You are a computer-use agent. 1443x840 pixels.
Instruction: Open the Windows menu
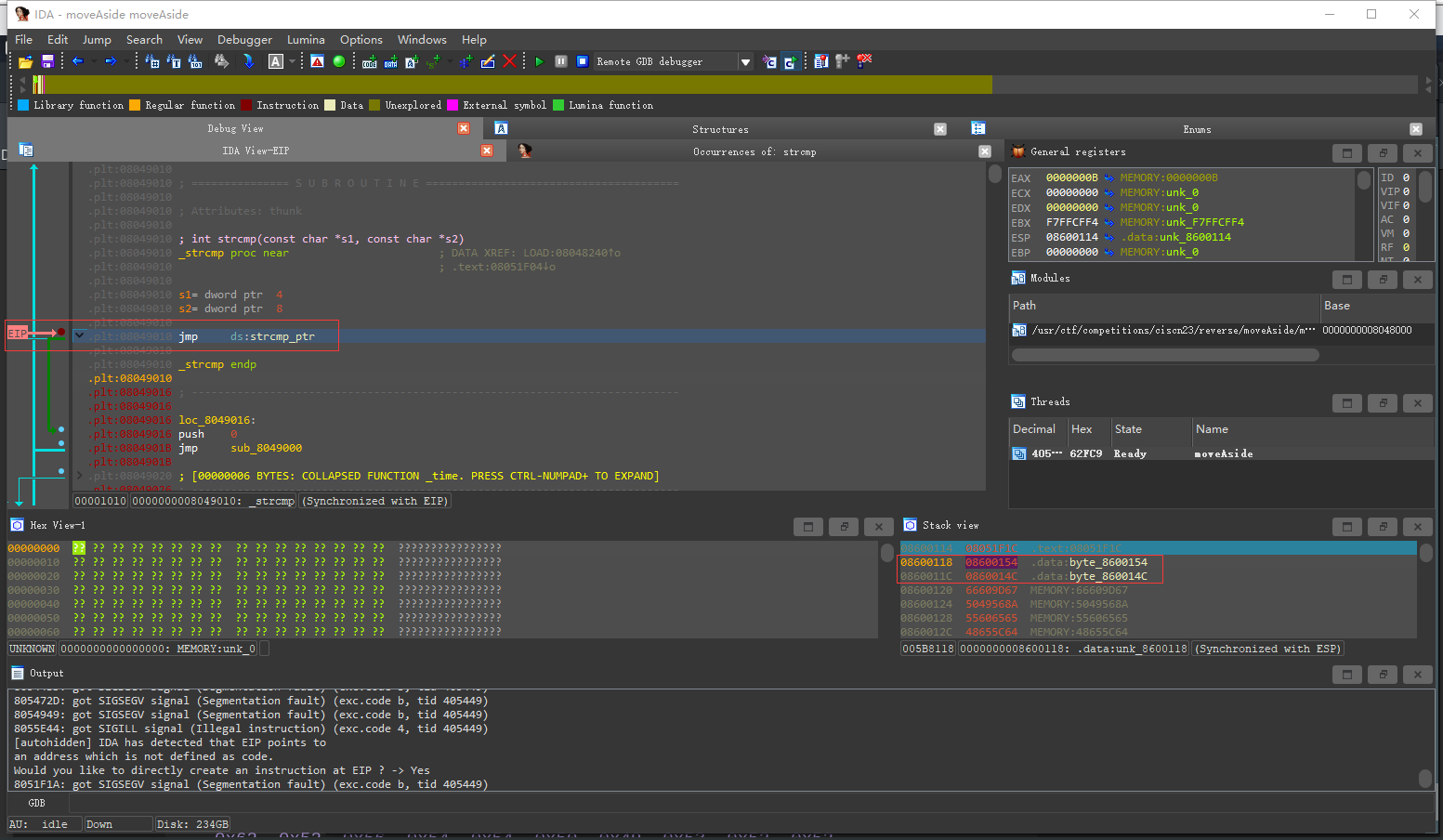pyautogui.click(x=422, y=40)
